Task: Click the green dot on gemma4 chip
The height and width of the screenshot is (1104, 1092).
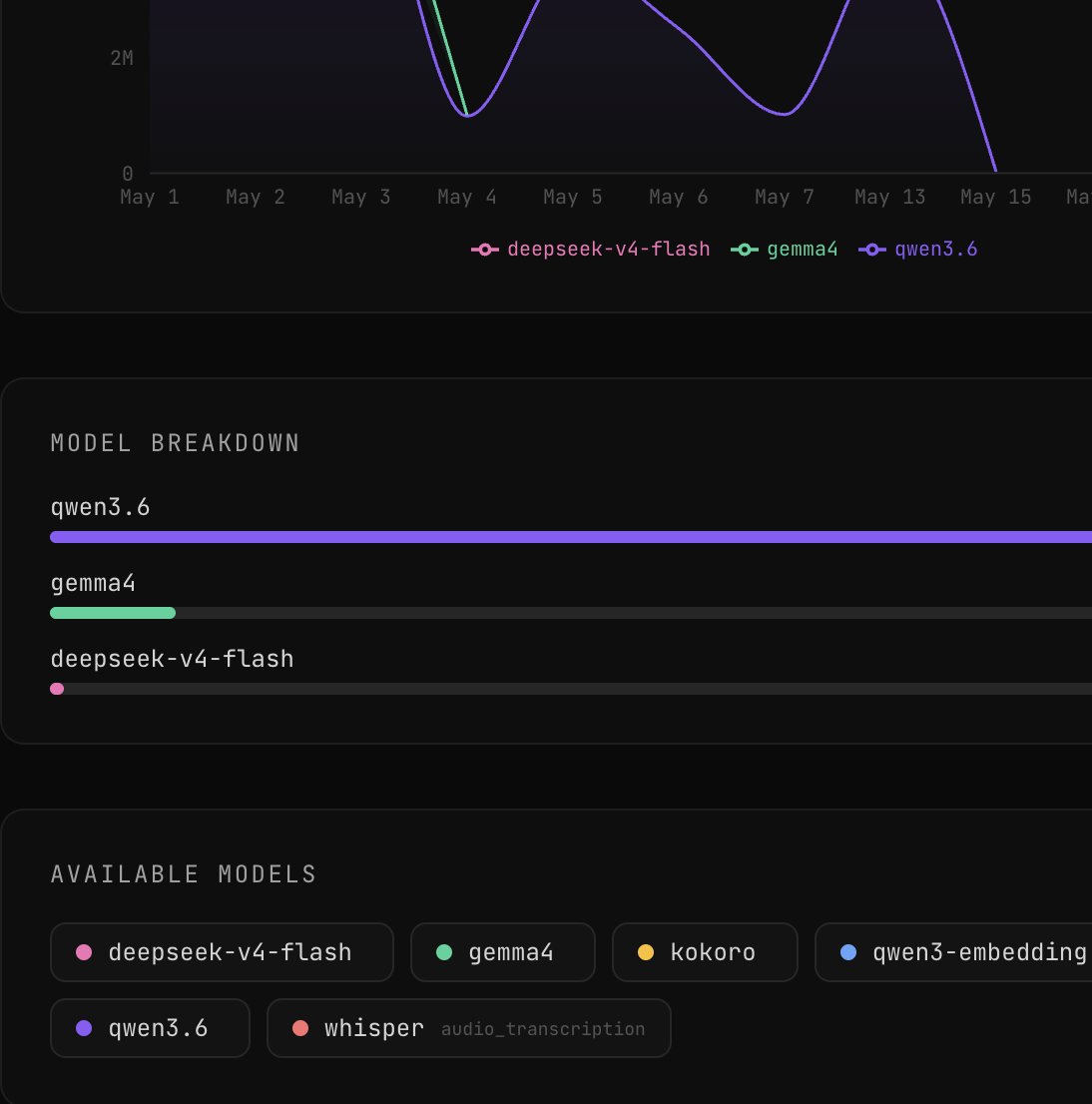Action: (444, 952)
